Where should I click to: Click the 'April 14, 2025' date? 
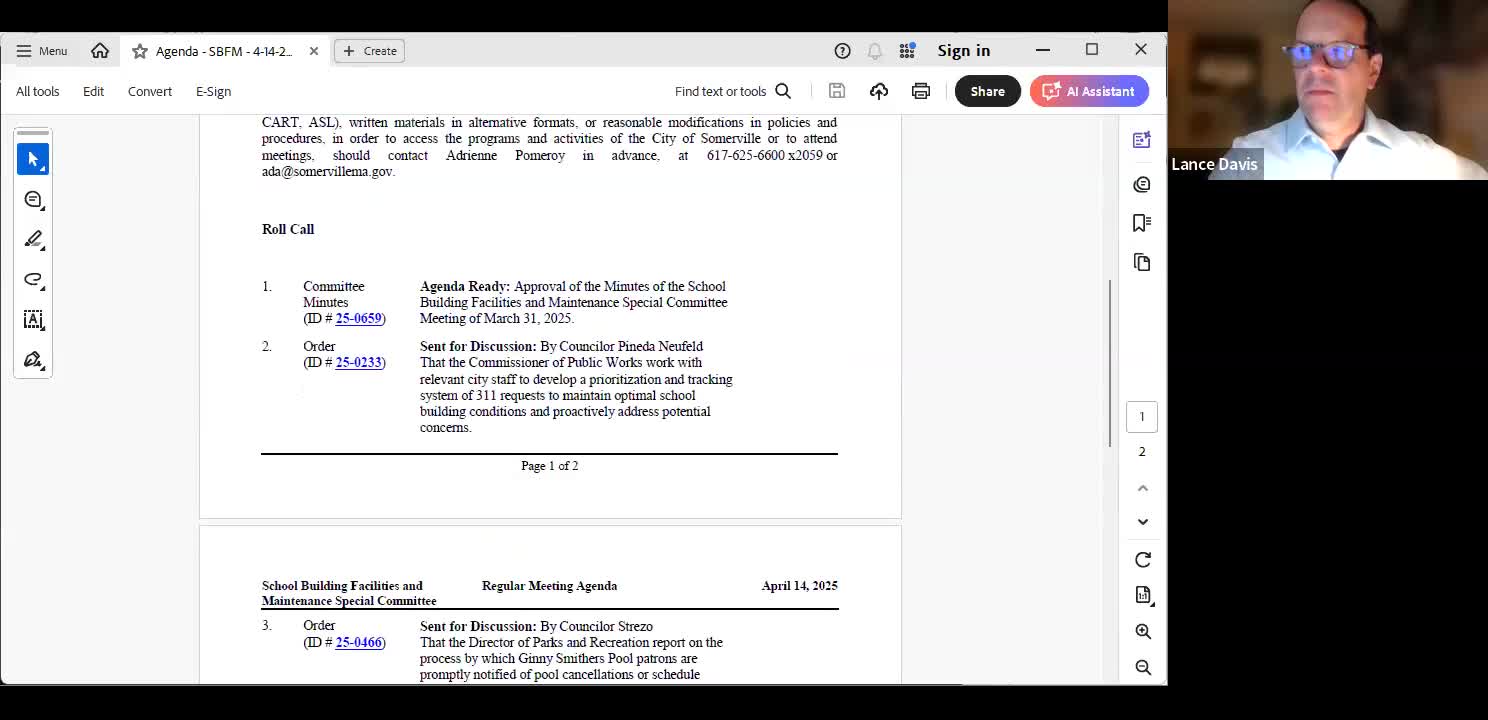coord(799,586)
